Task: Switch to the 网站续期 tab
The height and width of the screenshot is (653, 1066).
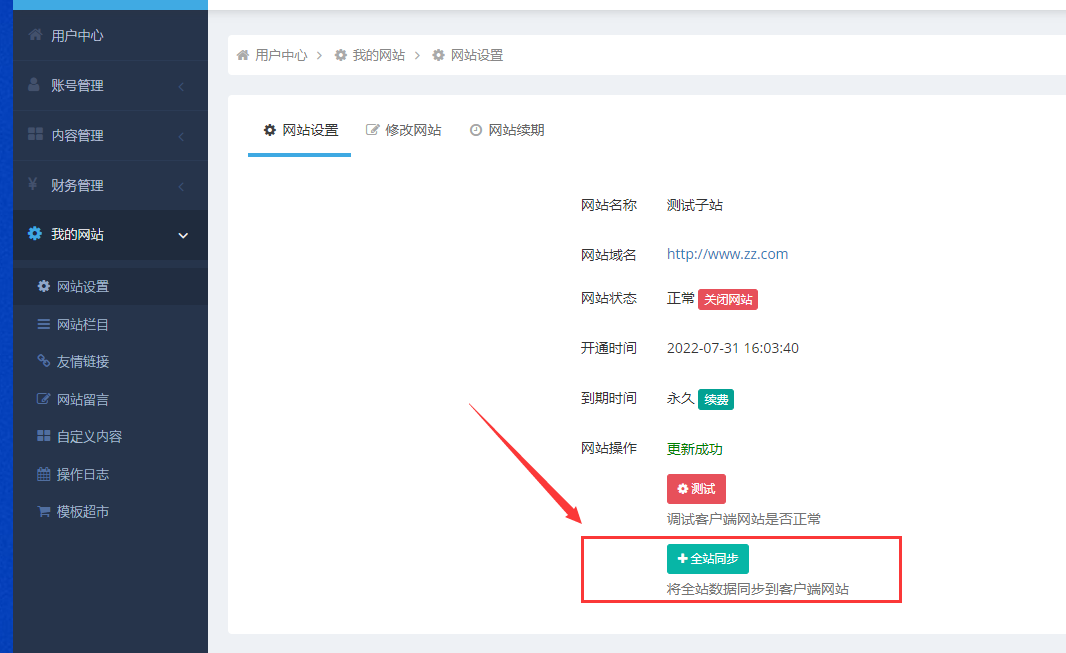Action: tap(507, 130)
